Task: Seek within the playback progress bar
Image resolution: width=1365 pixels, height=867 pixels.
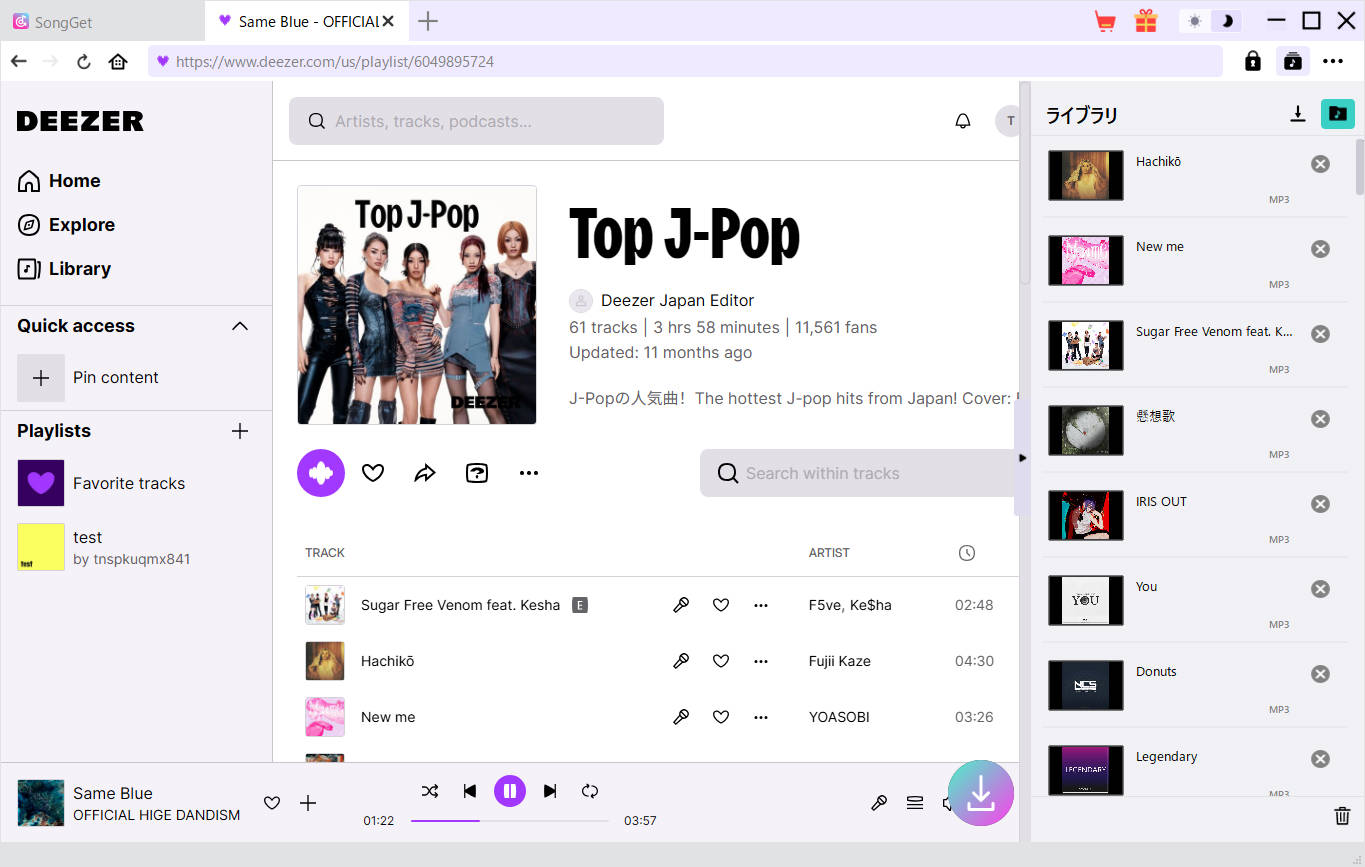Action: (x=510, y=821)
